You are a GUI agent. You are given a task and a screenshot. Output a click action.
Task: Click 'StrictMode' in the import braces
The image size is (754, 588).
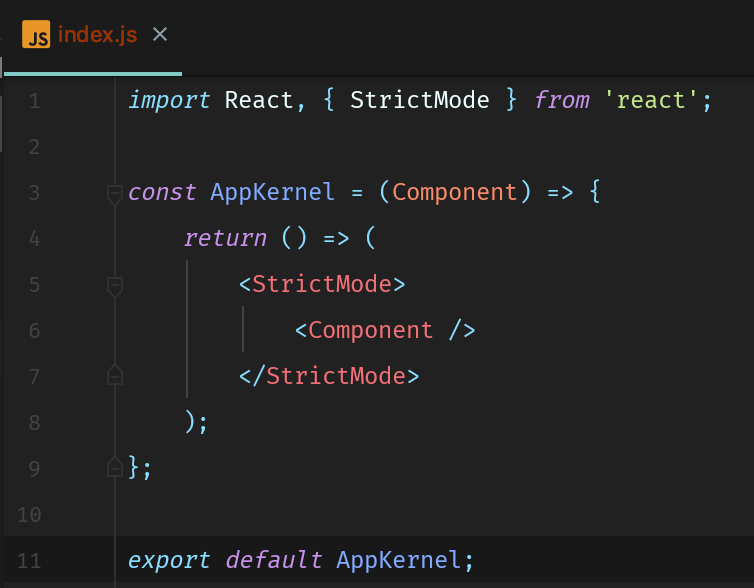[x=420, y=100]
